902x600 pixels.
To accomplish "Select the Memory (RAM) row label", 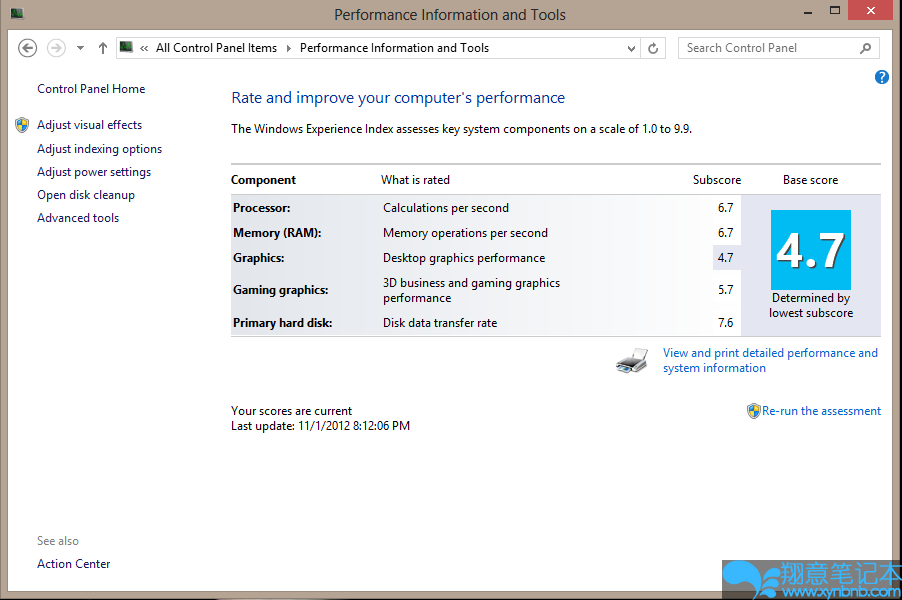I will pyautogui.click(x=277, y=233).
